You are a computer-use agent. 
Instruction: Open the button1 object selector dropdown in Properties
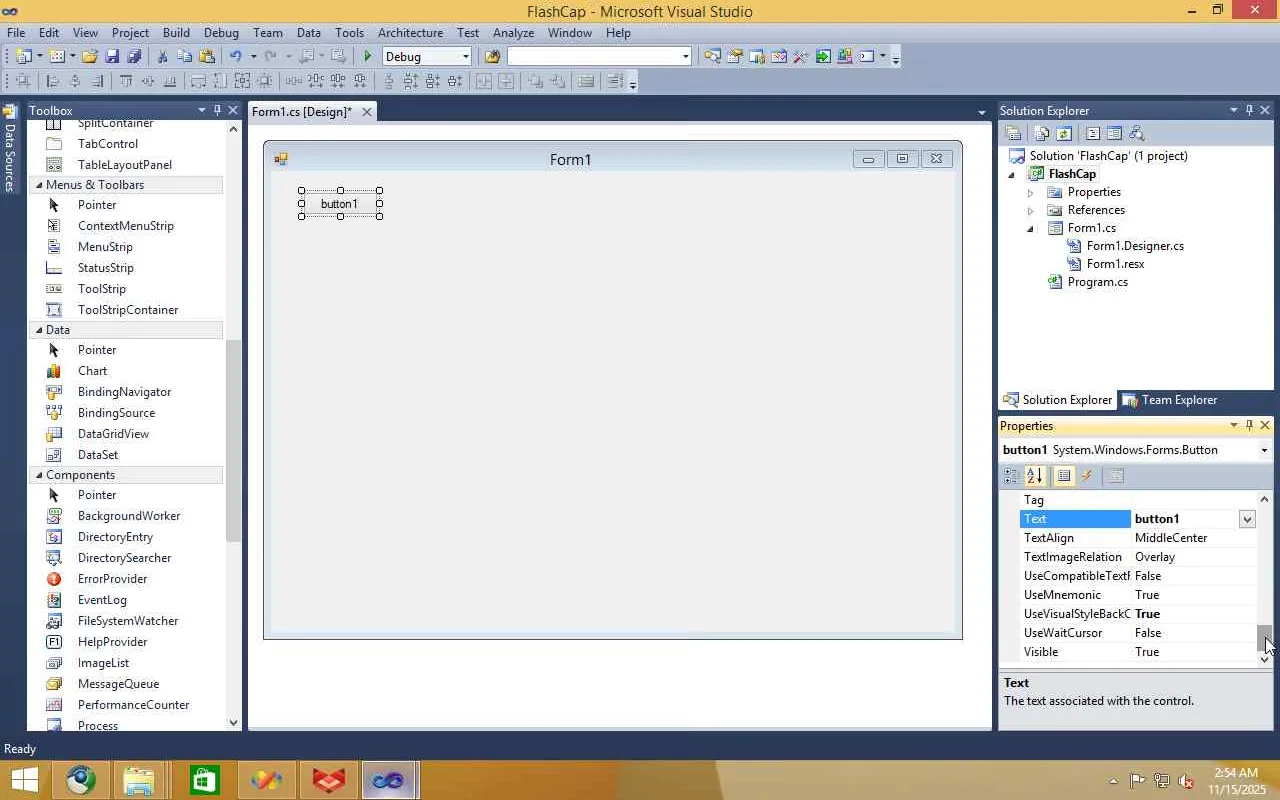point(1264,450)
